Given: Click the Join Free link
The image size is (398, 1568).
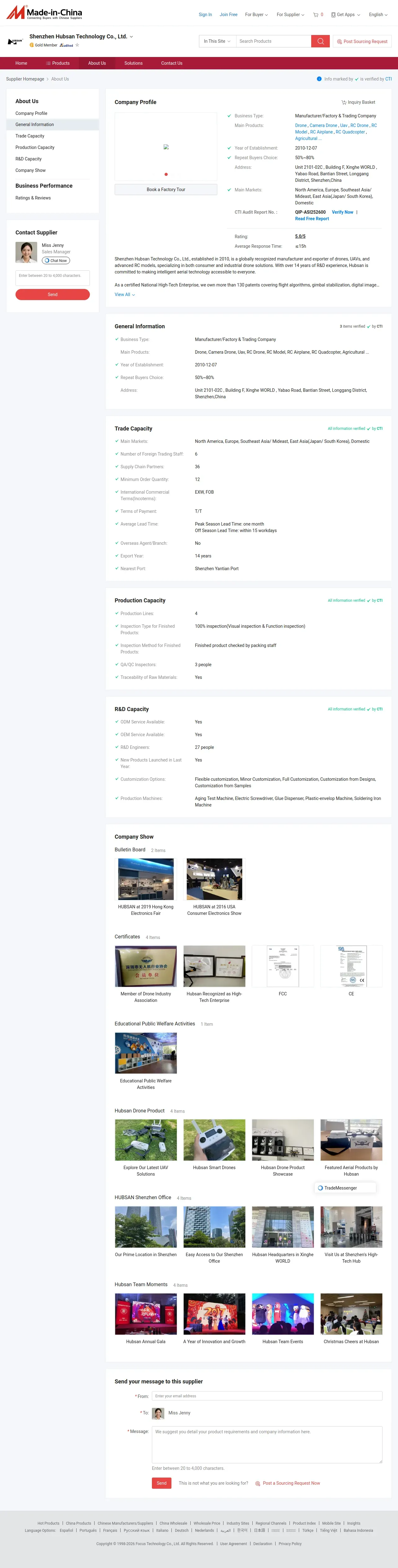Looking at the screenshot, I should pyautogui.click(x=228, y=15).
